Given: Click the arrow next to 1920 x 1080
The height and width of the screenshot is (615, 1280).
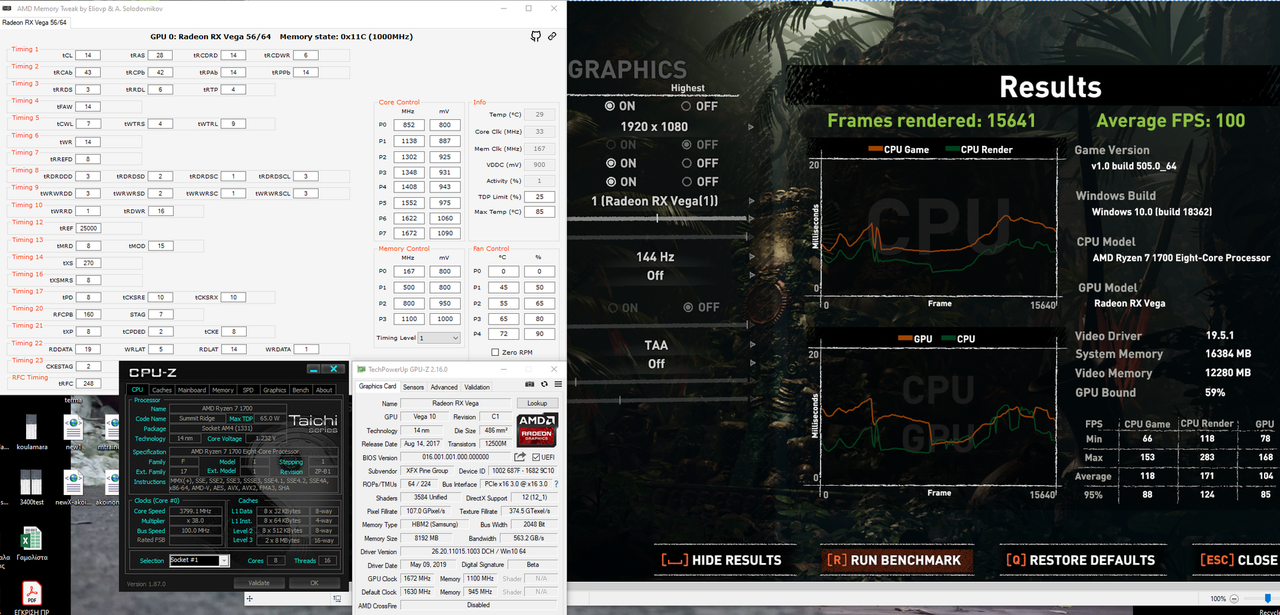Looking at the screenshot, I should tap(751, 127).
